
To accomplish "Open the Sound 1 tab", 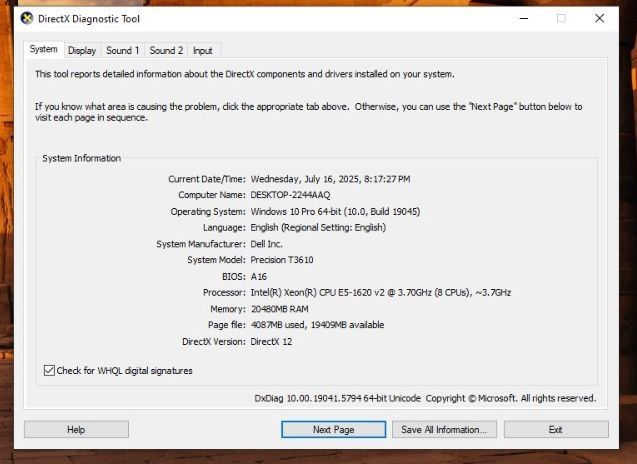I will click(122, 50).
